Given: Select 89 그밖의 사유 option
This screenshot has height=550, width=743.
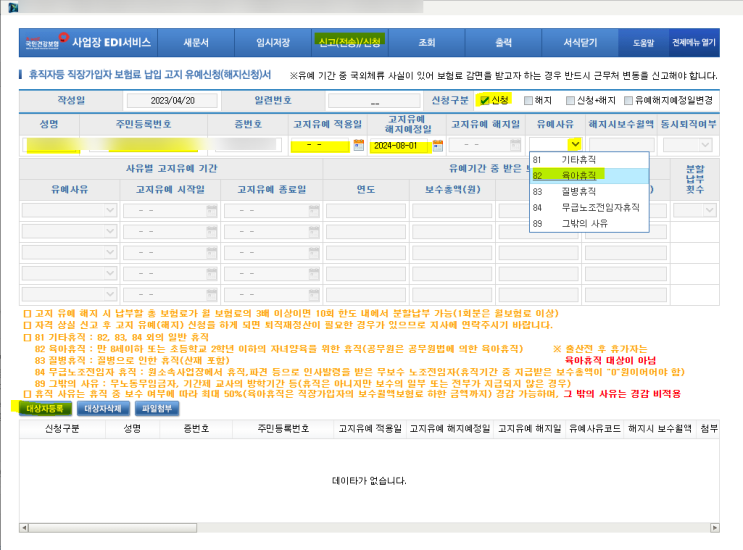Looking at the screenshot, I should click(x=589, y=223).
